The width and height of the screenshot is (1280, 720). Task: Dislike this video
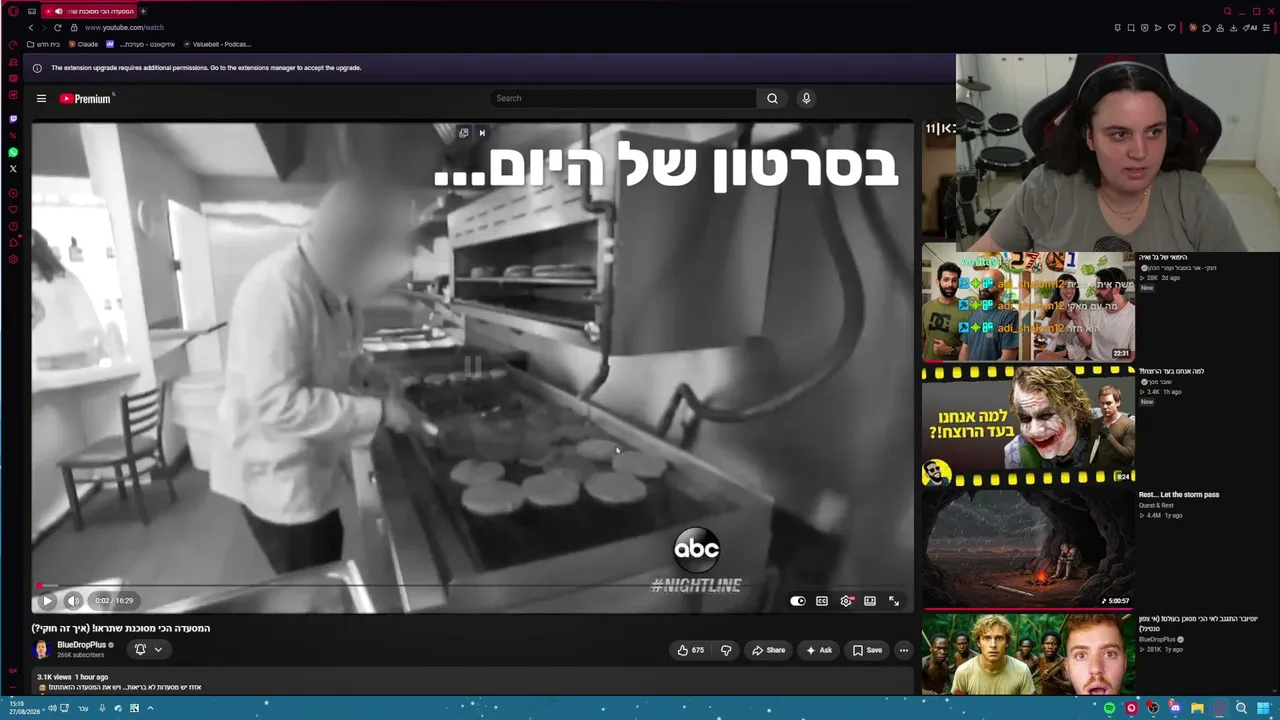726,650
